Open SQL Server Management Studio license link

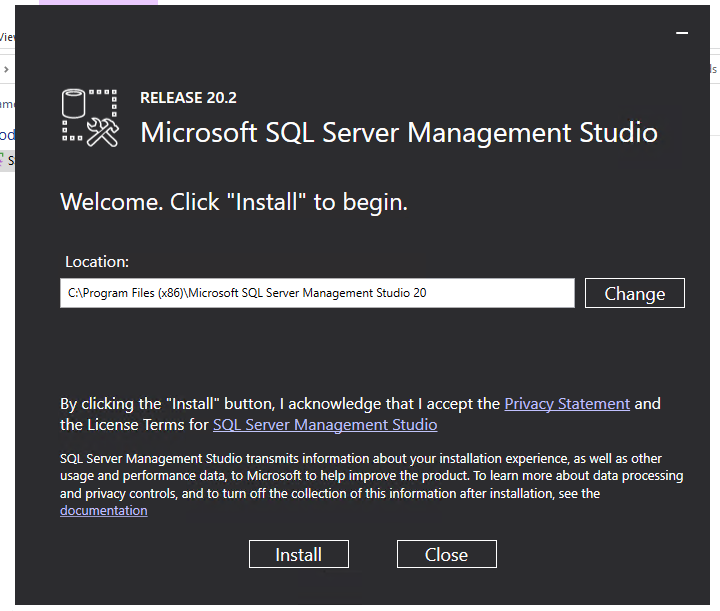(x=325, y=425)
